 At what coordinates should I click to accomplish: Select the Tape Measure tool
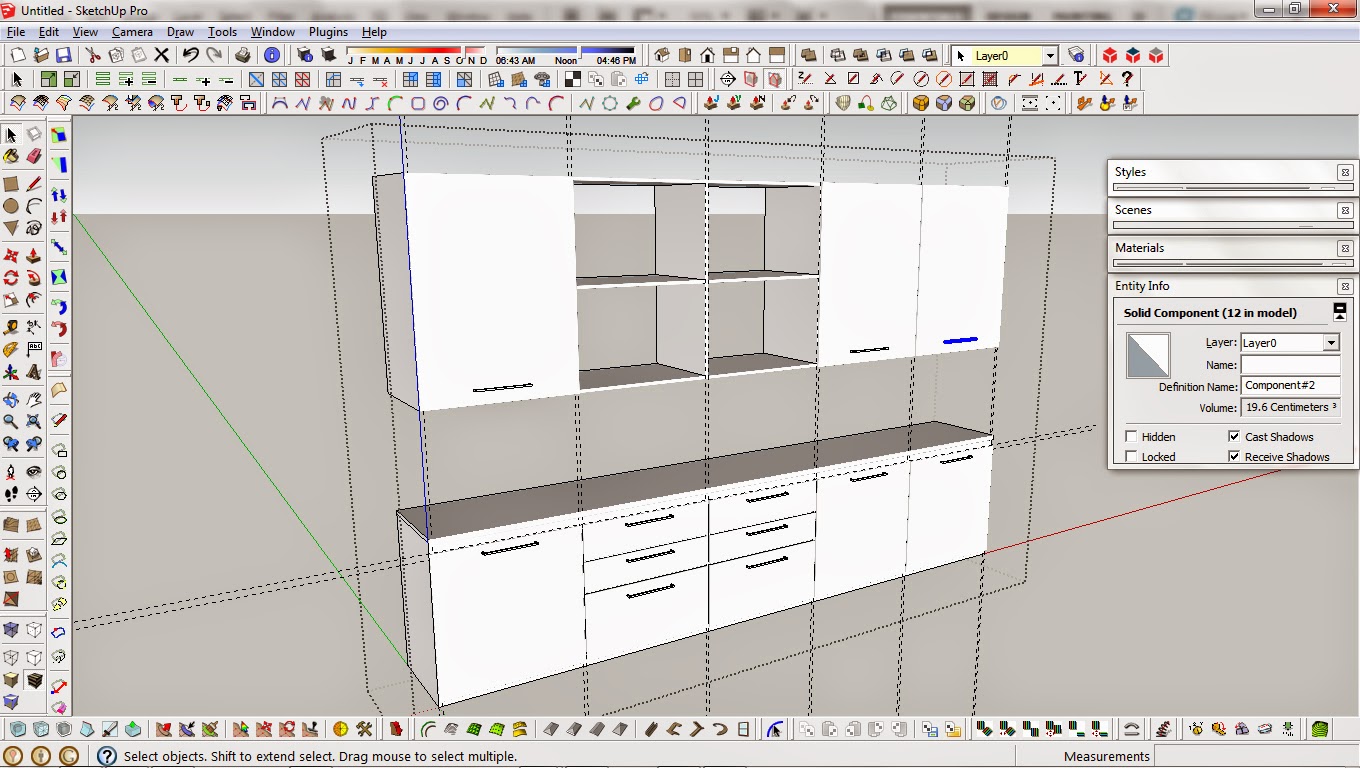tap(11, 326)
